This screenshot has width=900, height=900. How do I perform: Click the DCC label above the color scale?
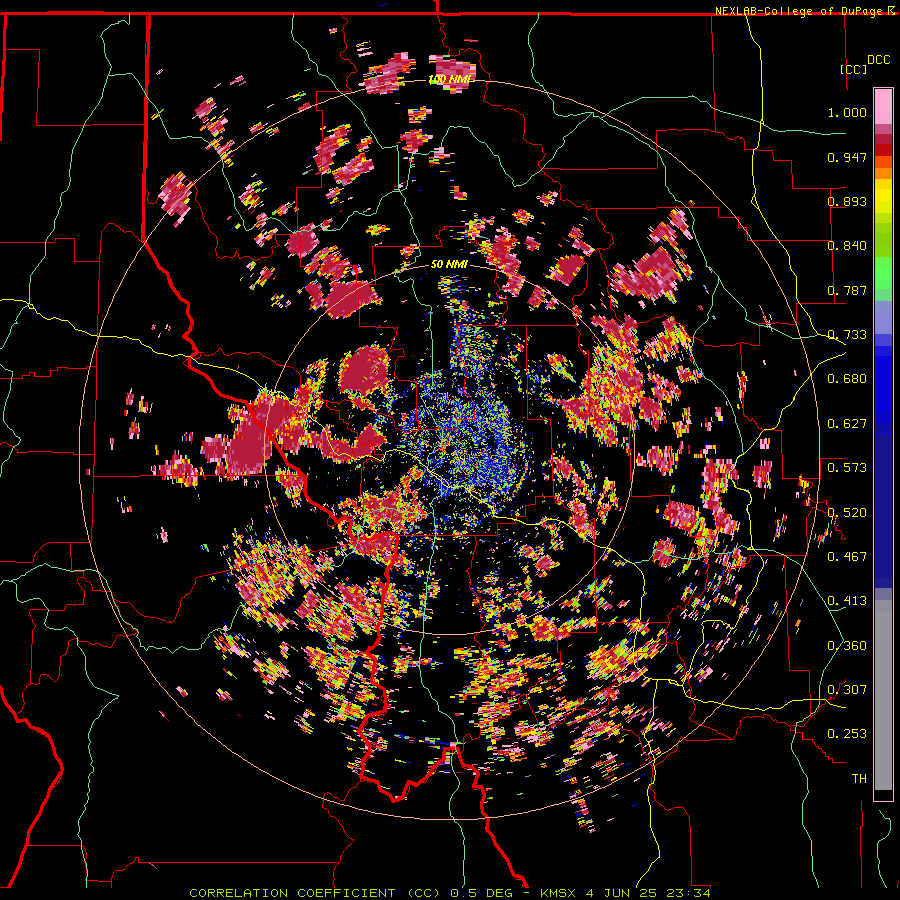(878, 60)
